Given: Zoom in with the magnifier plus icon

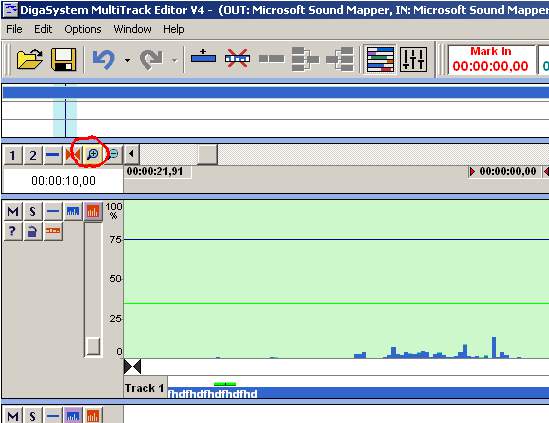Looking at the screenshot, I should coord(93,154).
